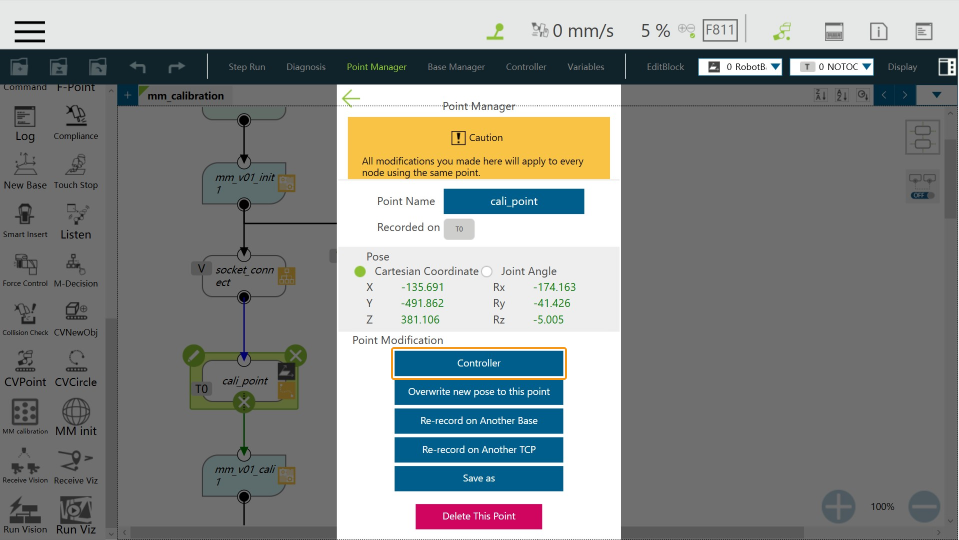Open Diagnosis menu
The height and width of the screenshot is (540, 959).
(x=306, y=67)
